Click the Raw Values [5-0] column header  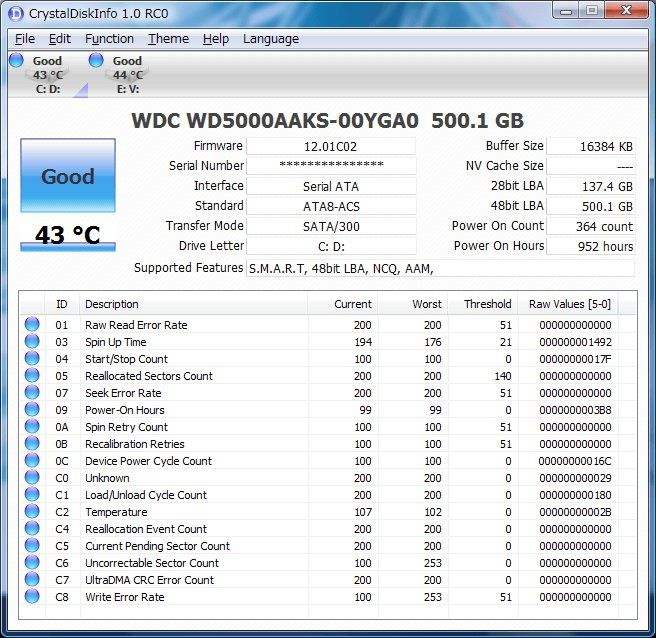click(x=568, y=304)
